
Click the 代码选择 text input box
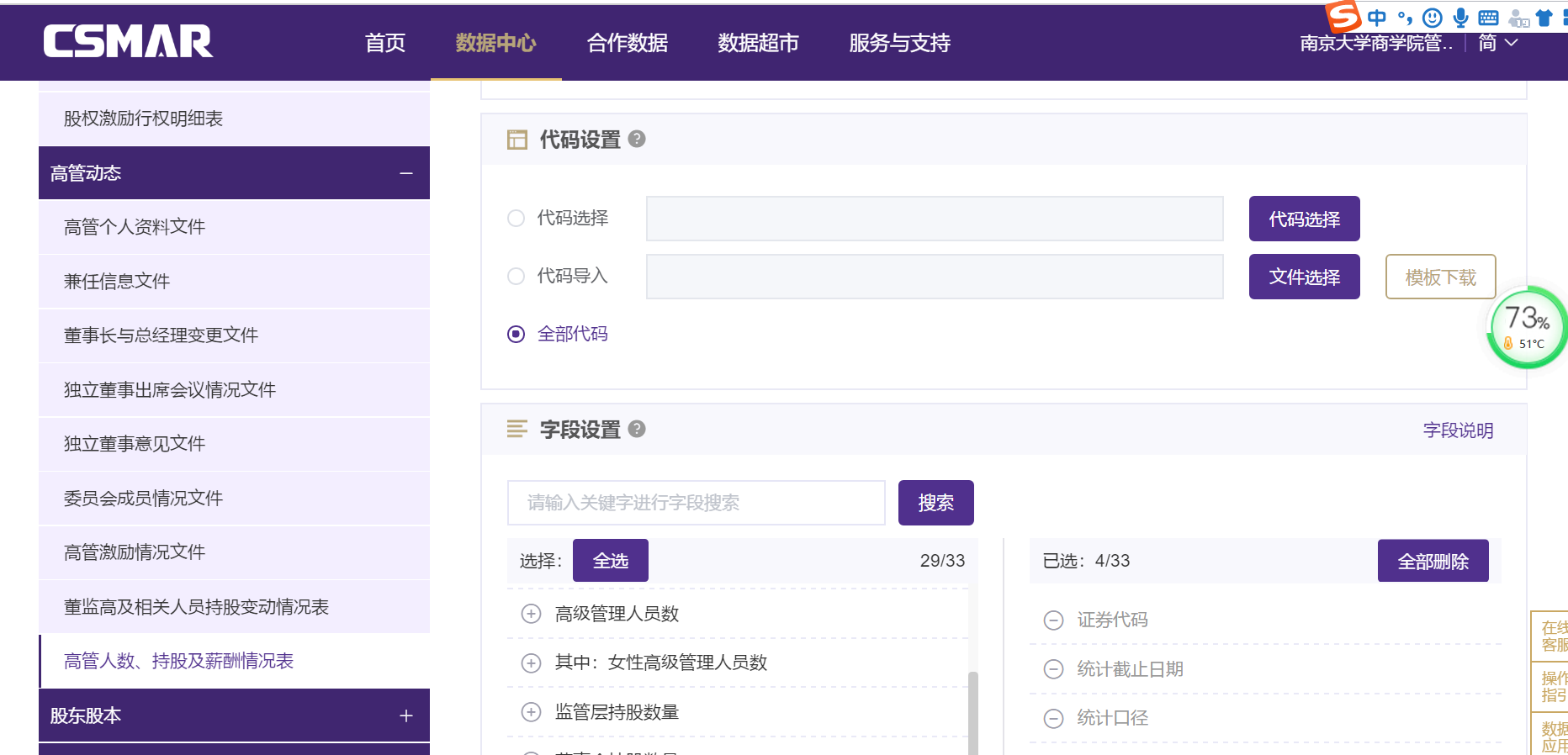[935, 219]
